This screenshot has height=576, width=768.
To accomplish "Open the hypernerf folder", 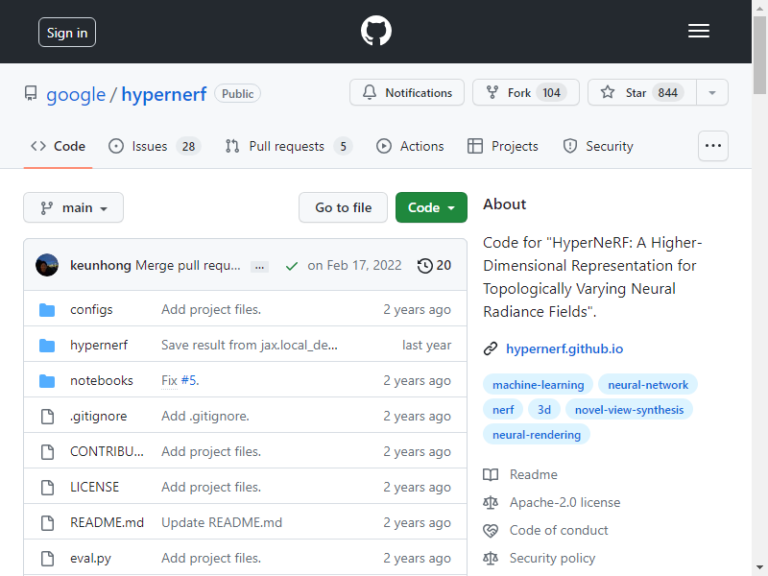I will pos(98,345).
